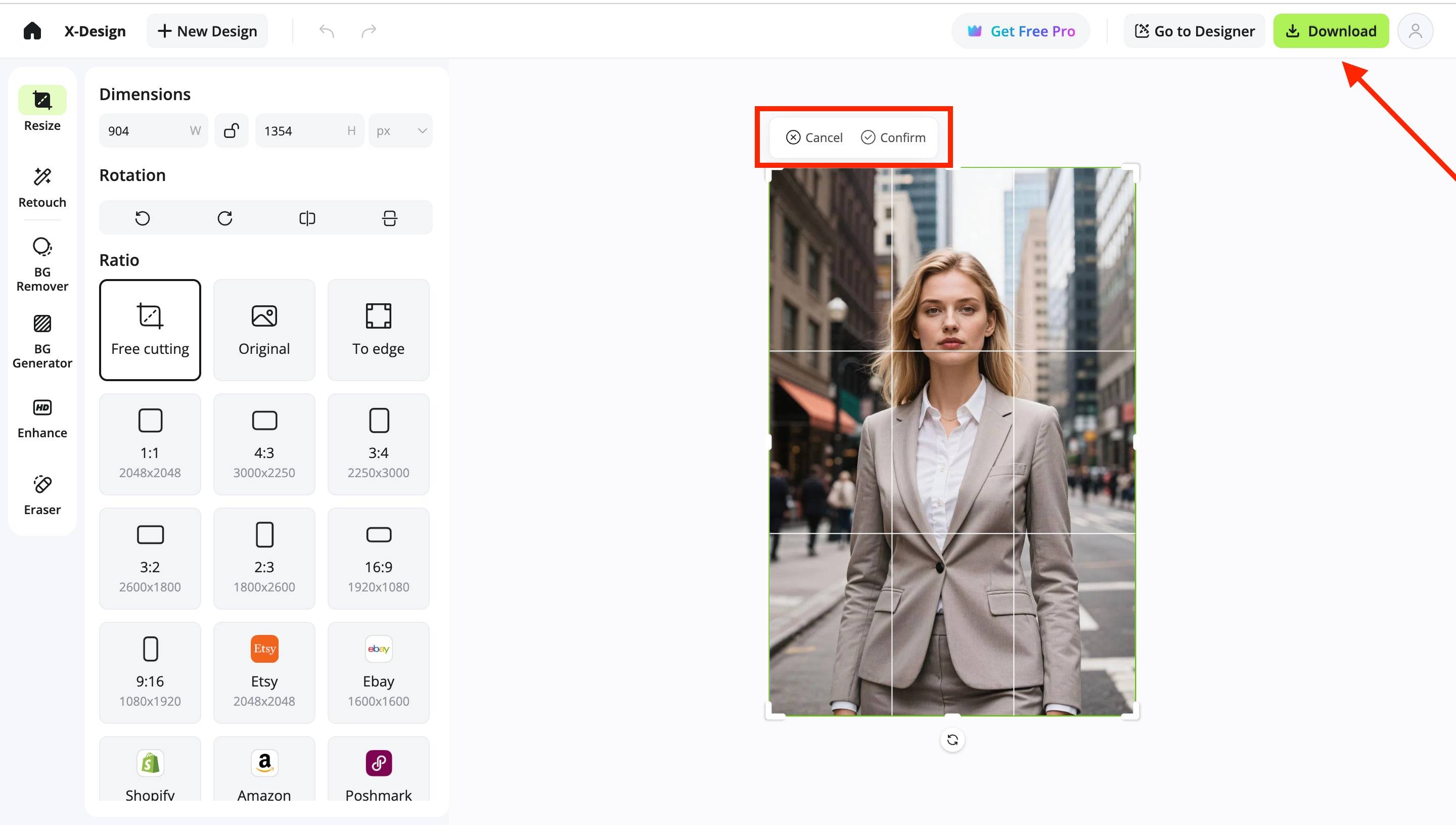Choose the 3:4 2250x3000 ratio
Image resolution: width=1456 pixels, height=825 pixels.
(379, 444)
